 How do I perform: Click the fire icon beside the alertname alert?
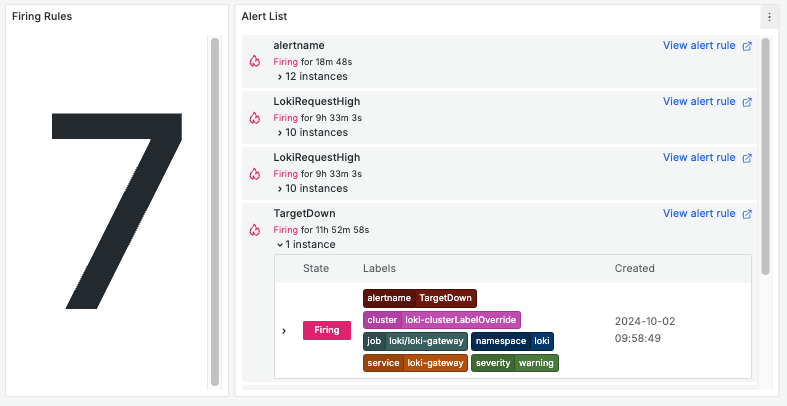coord(254,61)
